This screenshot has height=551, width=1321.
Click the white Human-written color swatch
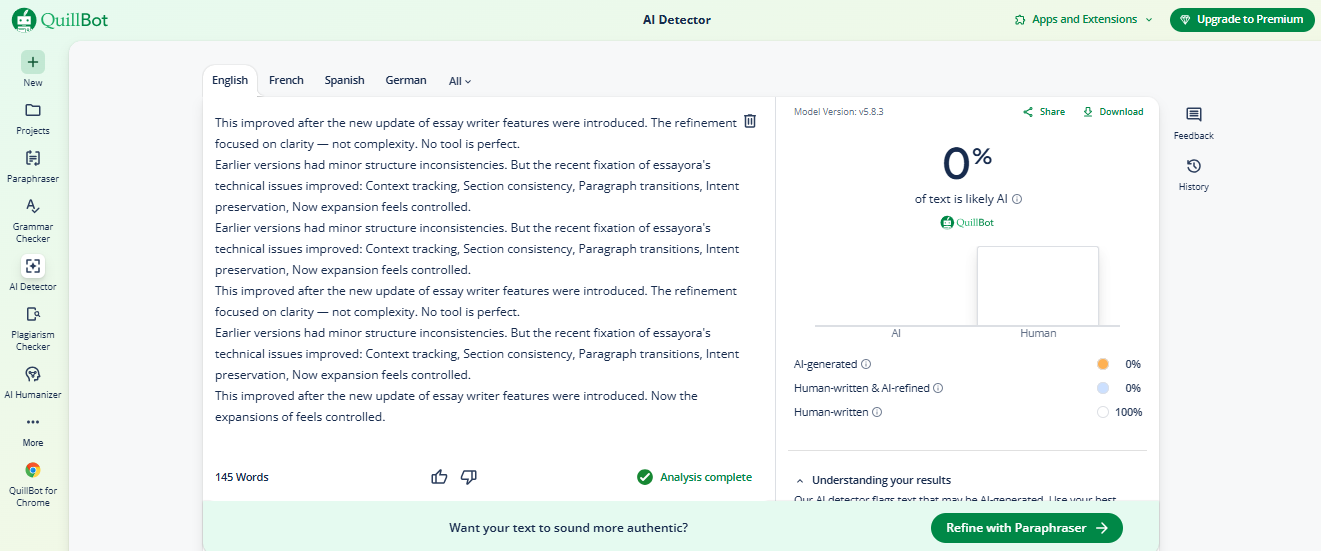click(1103, 412)
